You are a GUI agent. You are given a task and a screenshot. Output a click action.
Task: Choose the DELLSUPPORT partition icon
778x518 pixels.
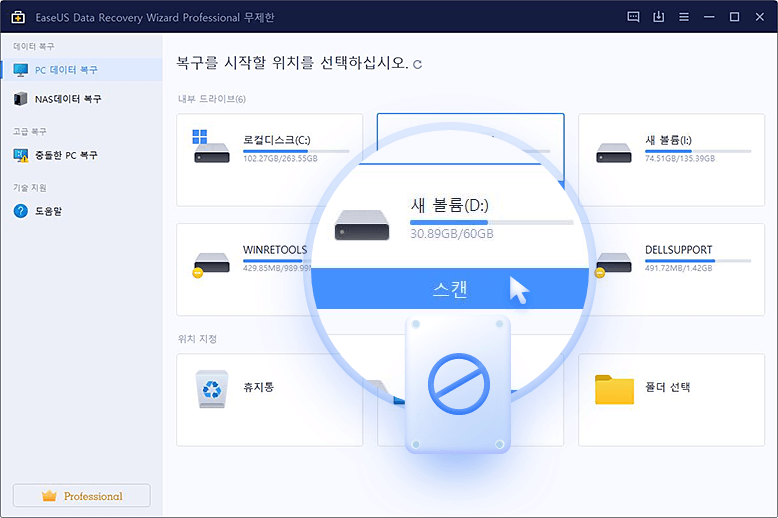click(612, 263)
